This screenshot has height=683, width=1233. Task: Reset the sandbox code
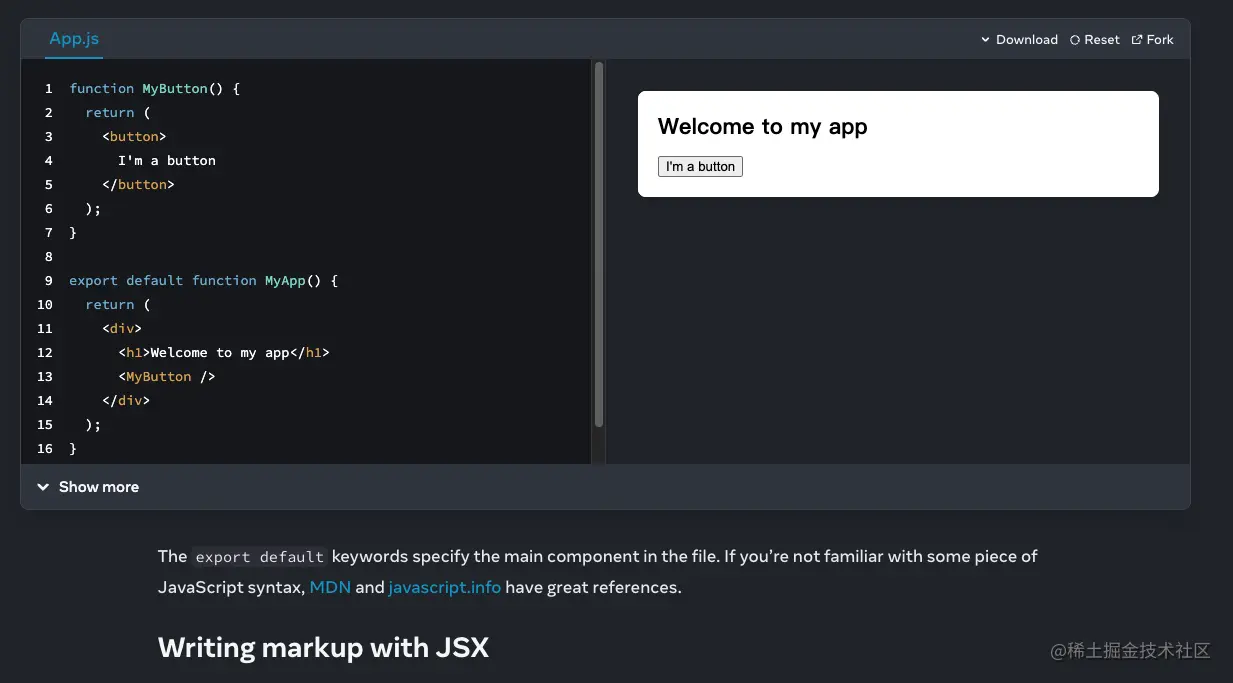pos(1094,40)
